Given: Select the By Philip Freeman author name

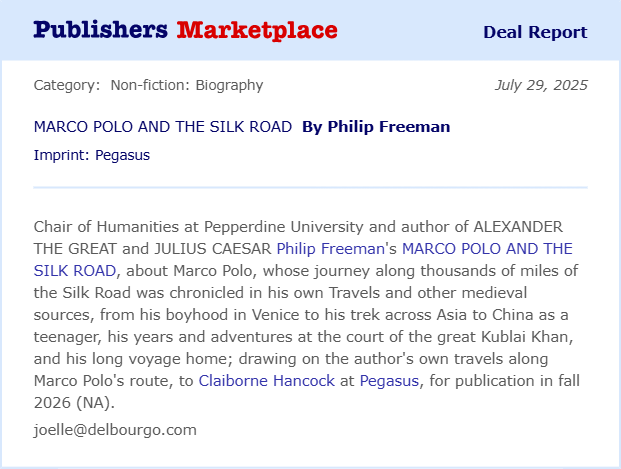Looking at the screenshot, I should pyautogui.click(x=376, y=127).
